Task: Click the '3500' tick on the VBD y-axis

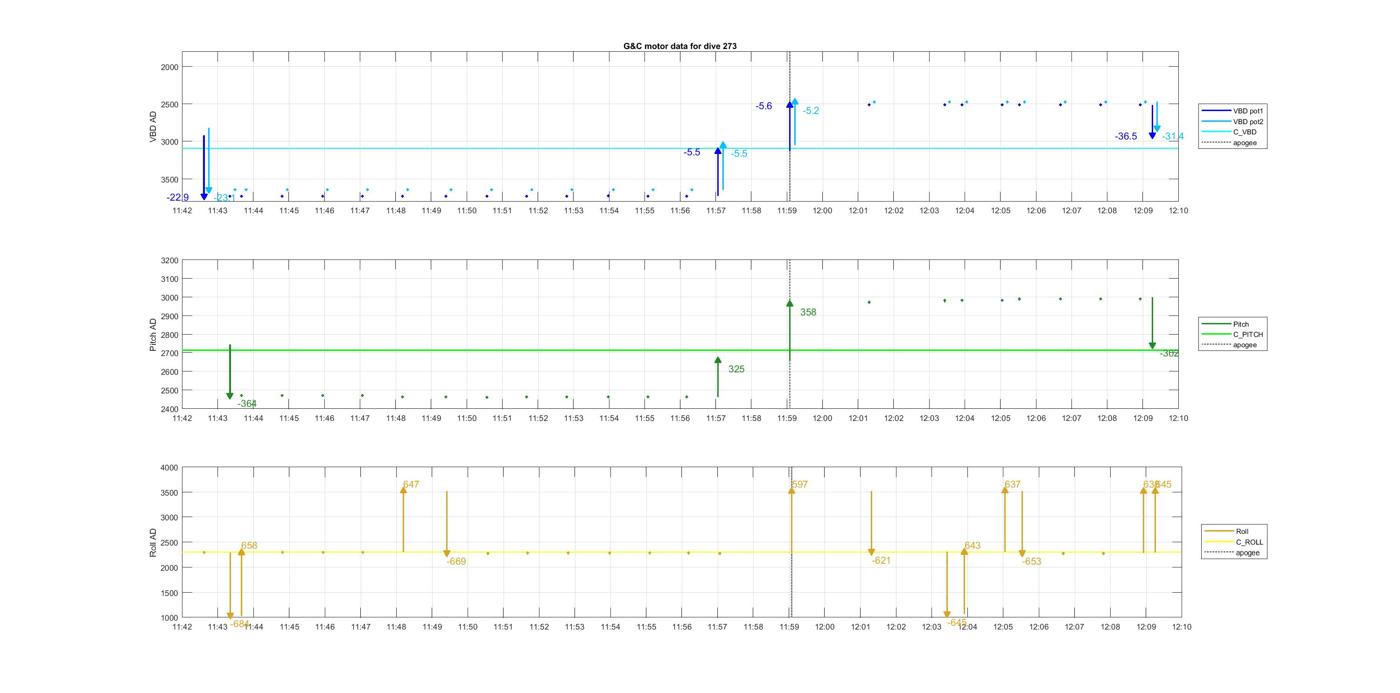Action: (x=170, y=179)
